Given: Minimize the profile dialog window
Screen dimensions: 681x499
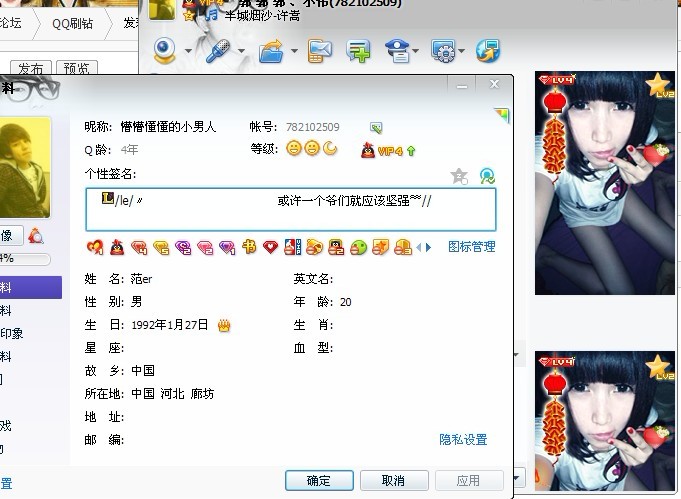Looking at the screenshot, I should pyautogui.click(x=462, y=85).
